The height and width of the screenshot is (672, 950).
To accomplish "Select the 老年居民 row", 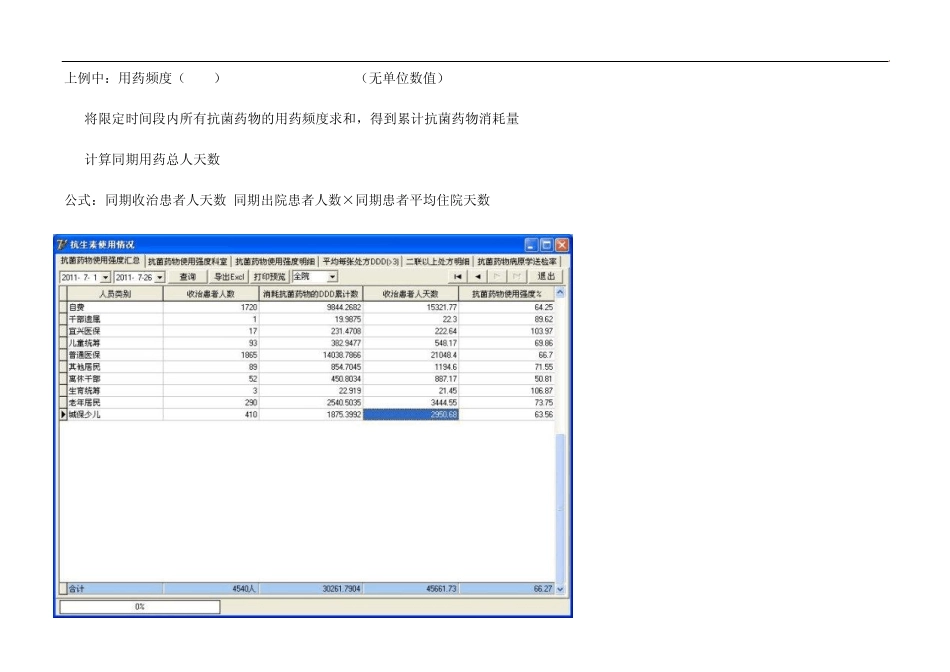I will pos(307,402).
